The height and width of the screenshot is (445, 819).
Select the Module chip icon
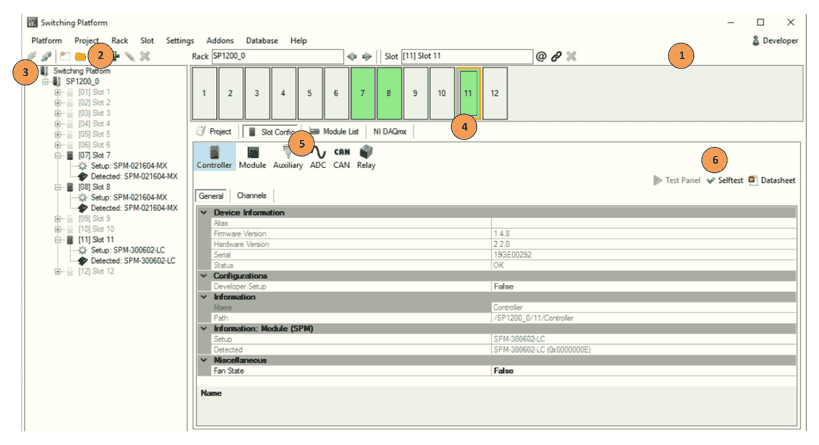click(x=253, y=157)
